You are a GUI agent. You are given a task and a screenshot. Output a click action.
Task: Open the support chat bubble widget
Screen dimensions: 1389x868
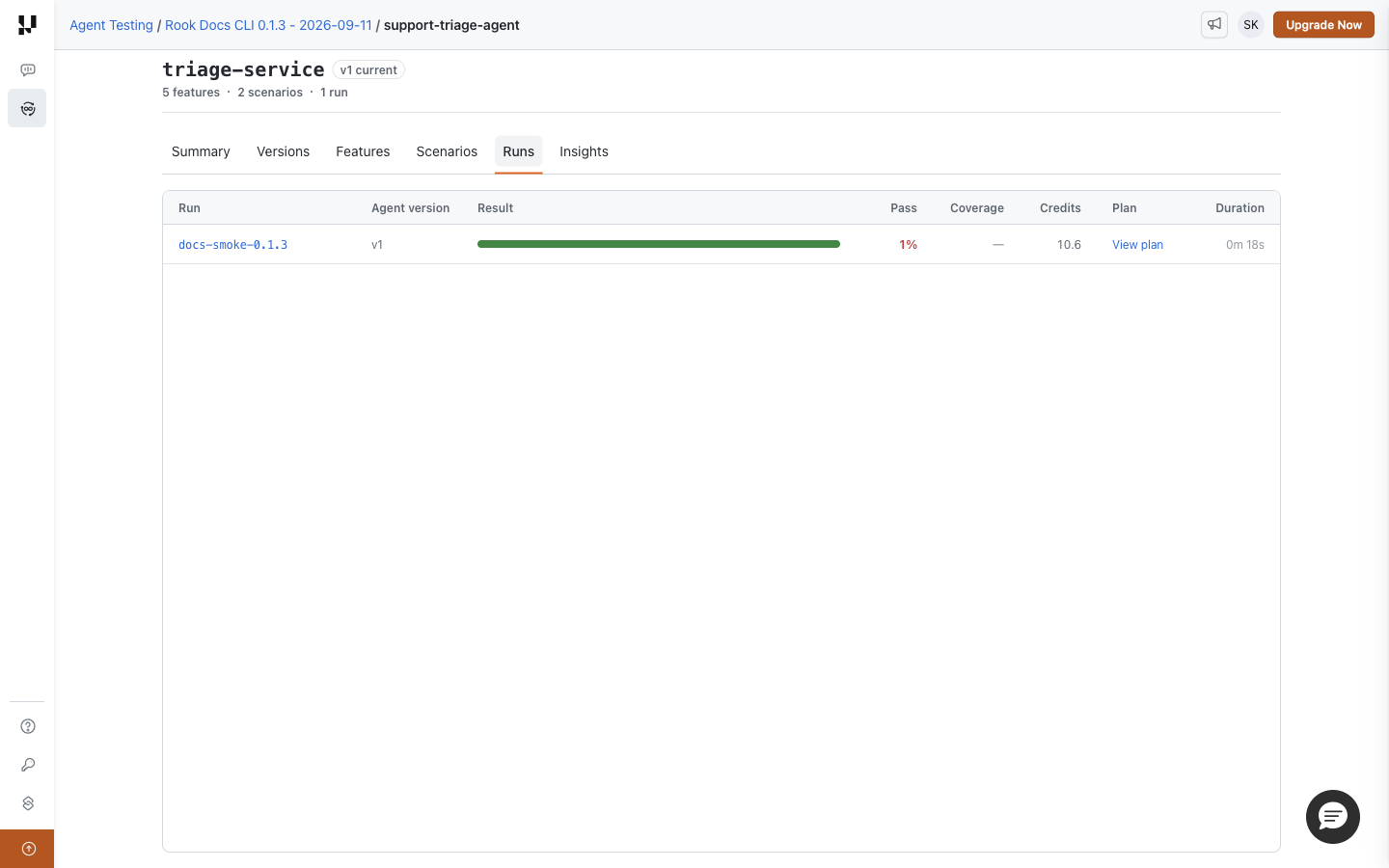click(1333, 817)
